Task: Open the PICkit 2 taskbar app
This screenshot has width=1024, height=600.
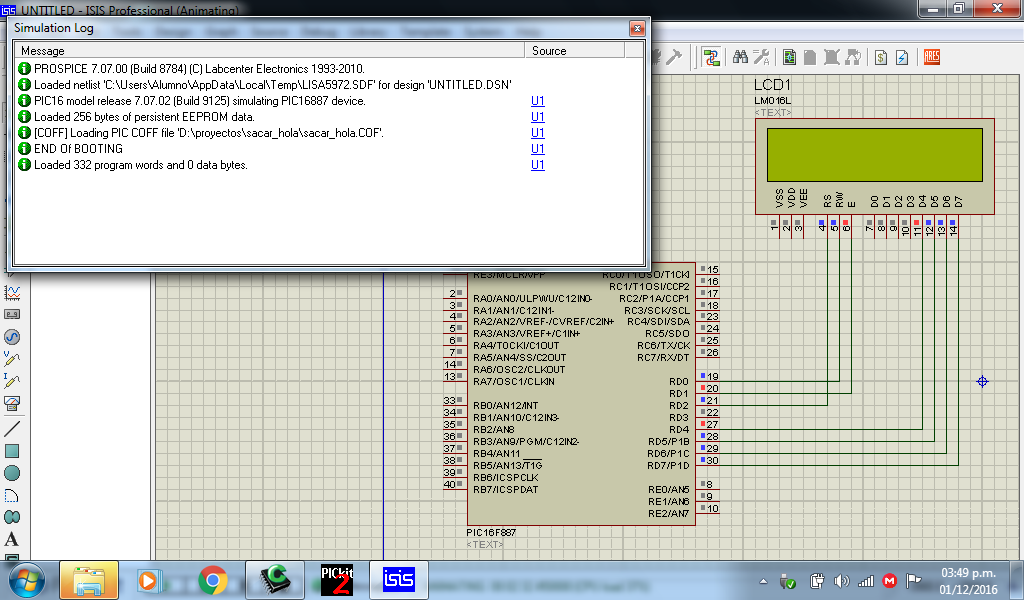Action: (x=337, y=580)
